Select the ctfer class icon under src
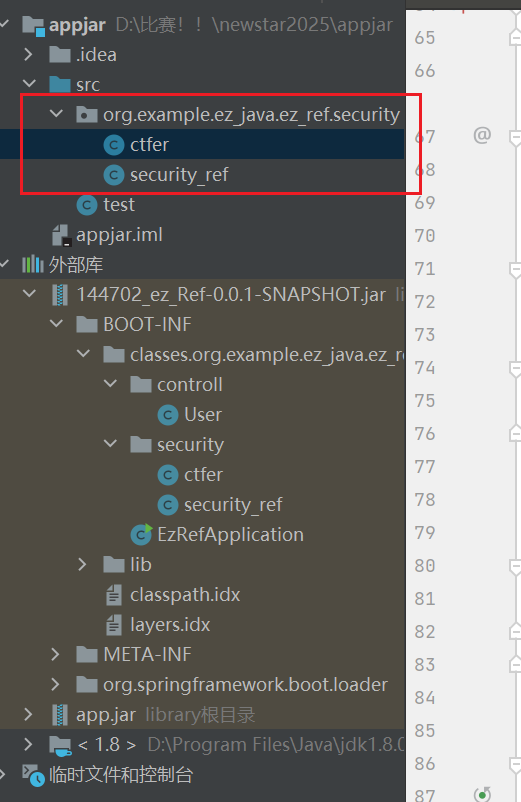This screenshot has height=802, width=521. [x=114, y=145]
